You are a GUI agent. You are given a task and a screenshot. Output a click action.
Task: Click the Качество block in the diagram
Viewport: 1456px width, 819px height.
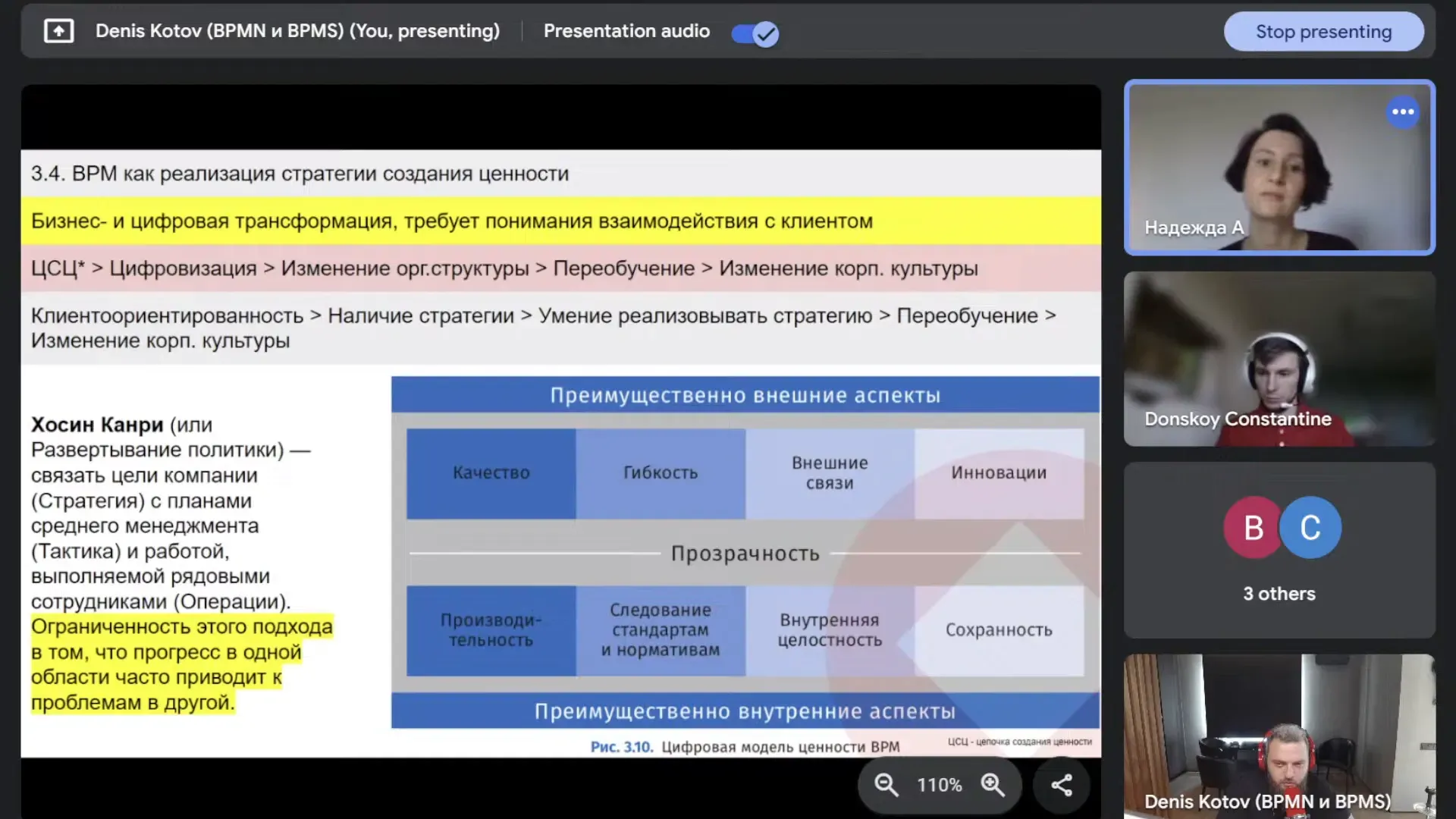[x=491, y=473]
